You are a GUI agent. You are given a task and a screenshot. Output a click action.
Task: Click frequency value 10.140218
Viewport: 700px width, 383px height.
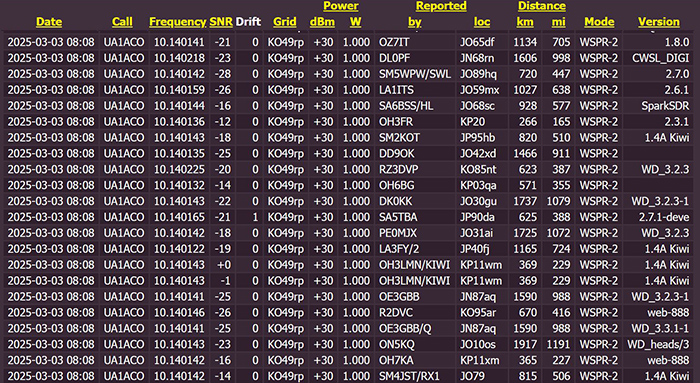coord(179,58)
